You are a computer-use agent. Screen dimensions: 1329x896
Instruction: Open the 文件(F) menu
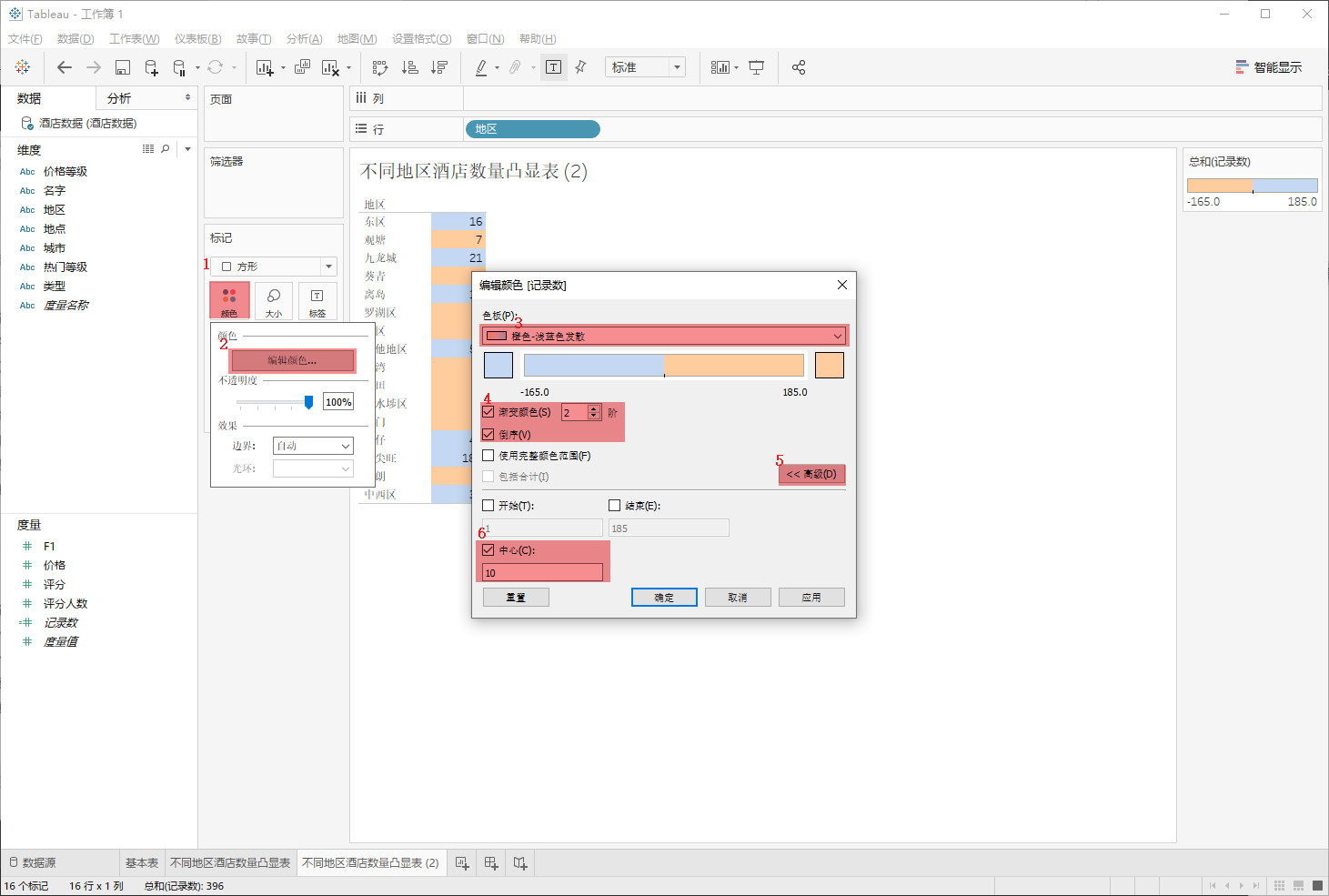(x=25, y=38)
